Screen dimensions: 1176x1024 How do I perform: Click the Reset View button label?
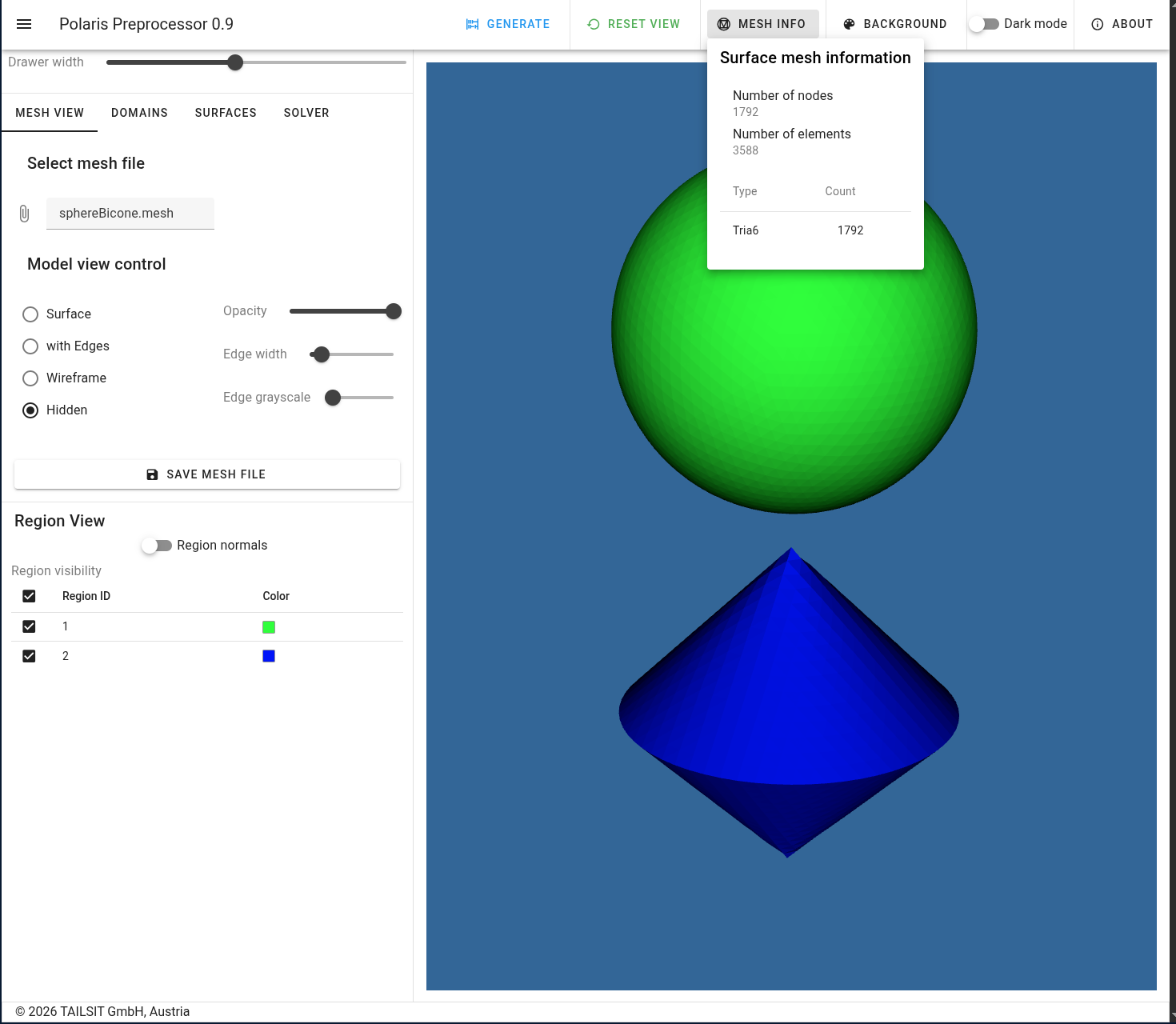644,24
